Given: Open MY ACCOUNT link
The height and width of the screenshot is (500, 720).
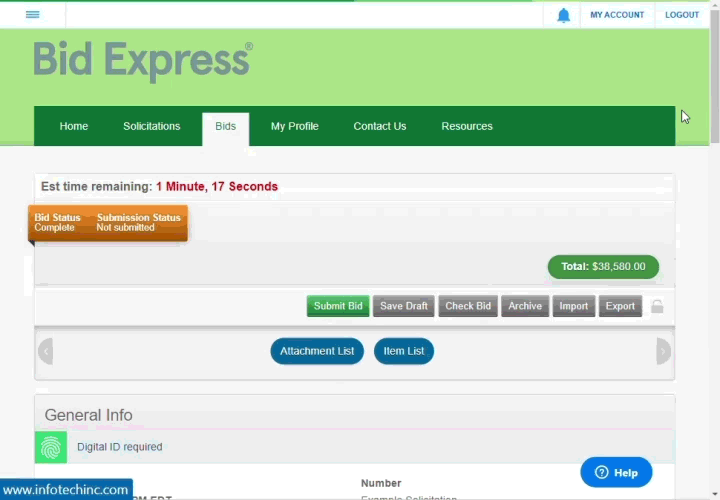Looking at the screenshot, I should [617, 15].
